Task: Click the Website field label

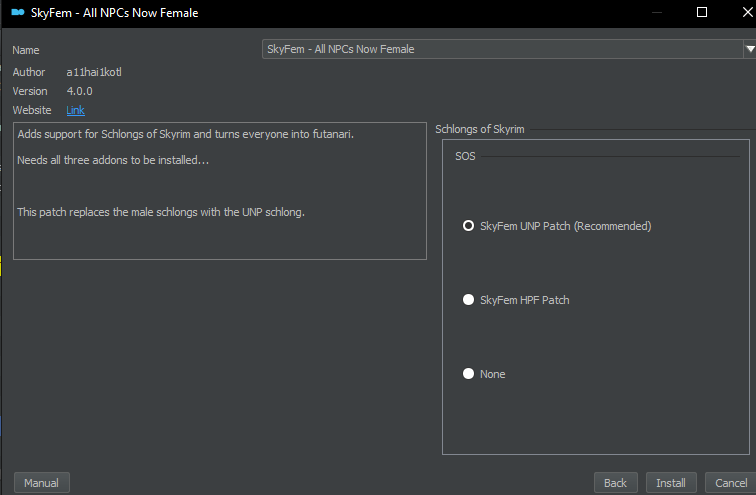Action: click(32, 110)
